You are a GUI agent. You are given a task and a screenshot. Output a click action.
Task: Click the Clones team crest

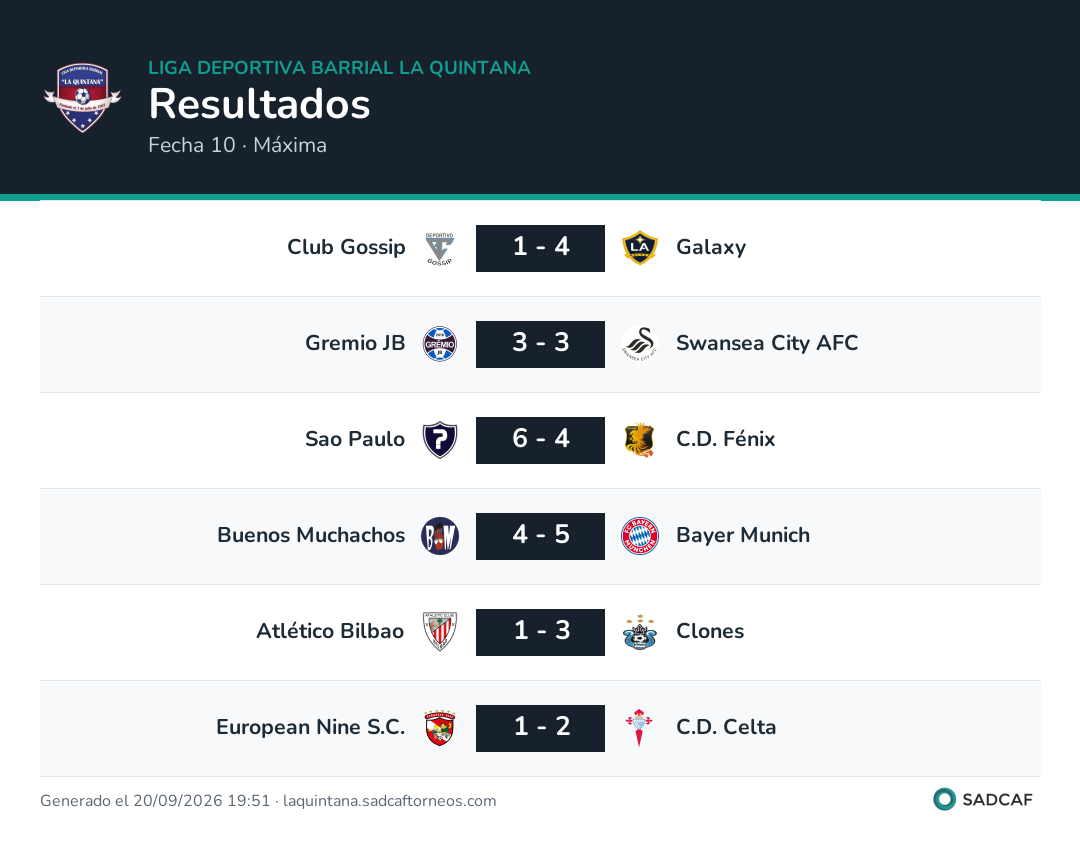coord(640,632)
